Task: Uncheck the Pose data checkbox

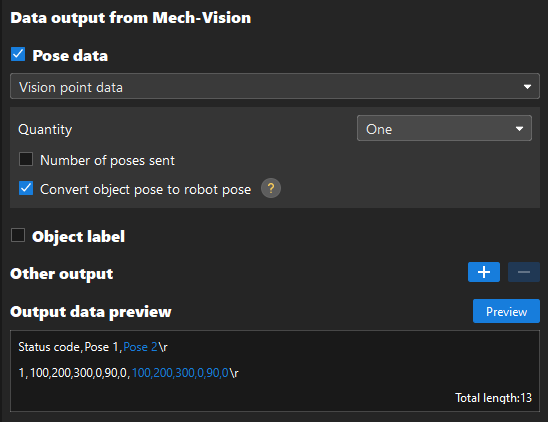Action: coord(18,55)
